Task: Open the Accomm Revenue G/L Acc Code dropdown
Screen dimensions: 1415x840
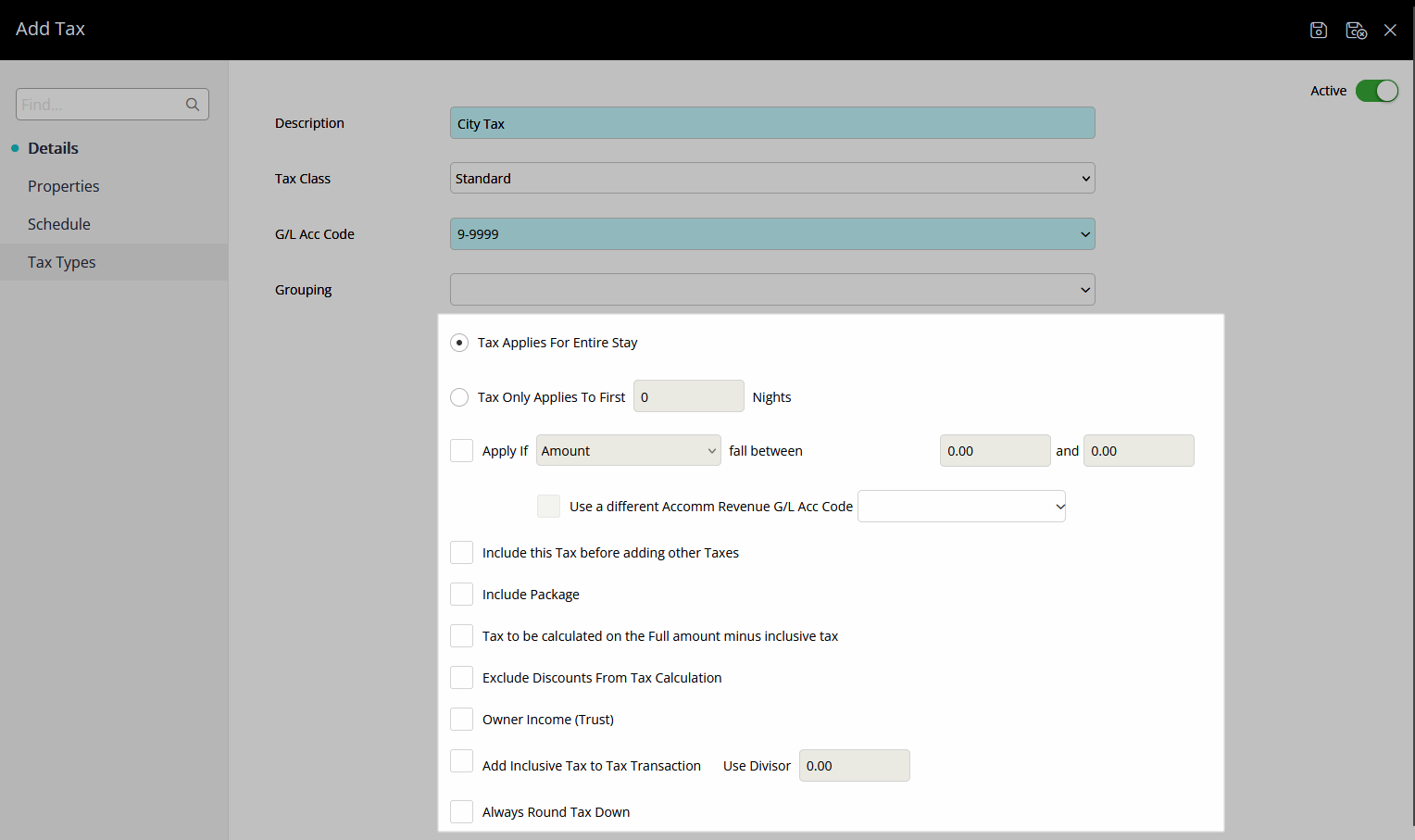Action: coord(961,506)
